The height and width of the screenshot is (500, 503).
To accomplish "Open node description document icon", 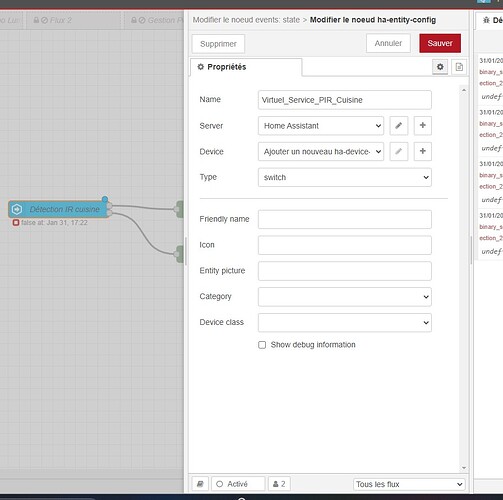I will pos(459,67).
